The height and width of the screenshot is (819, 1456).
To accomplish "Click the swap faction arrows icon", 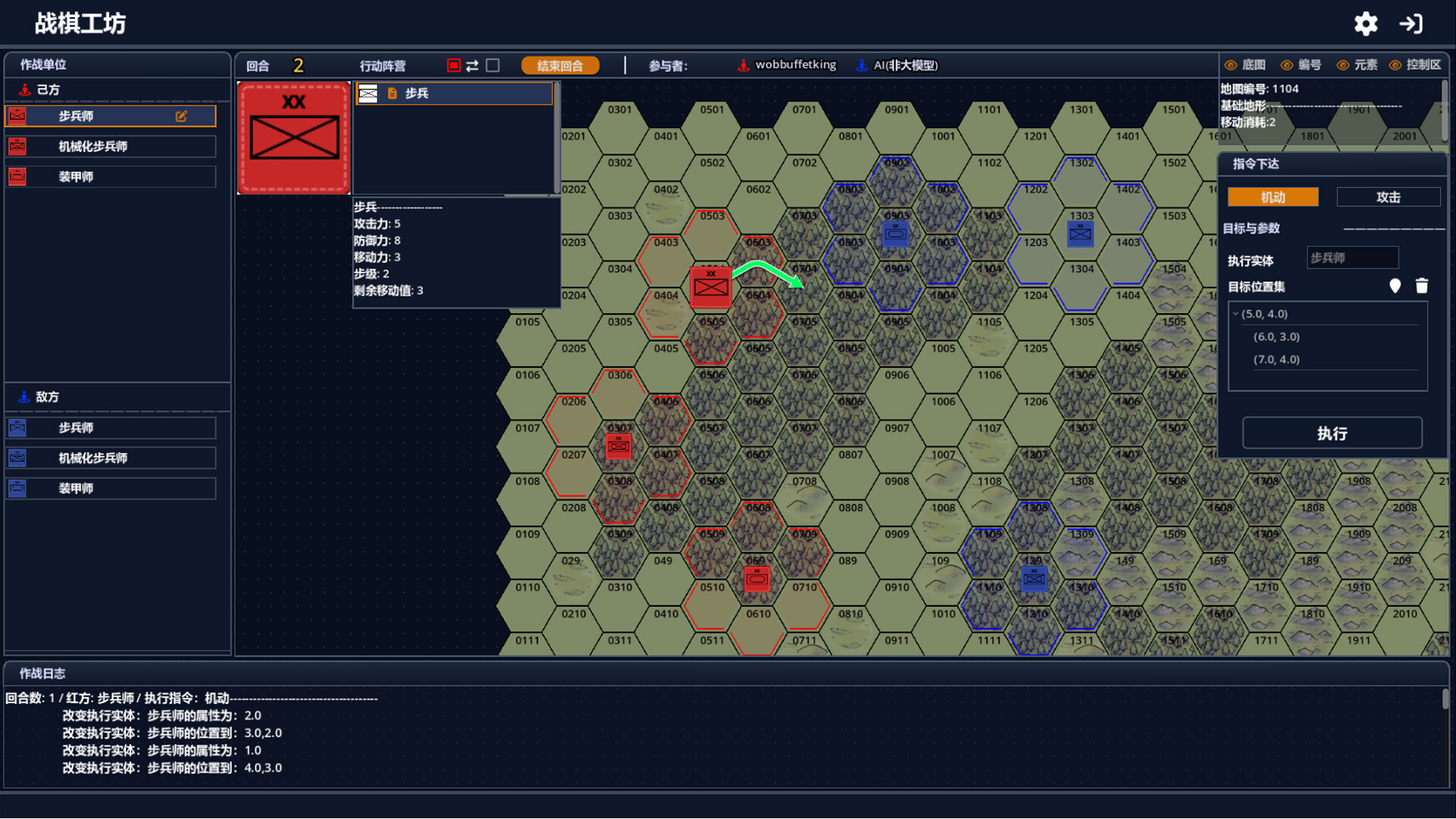I will point(472,66).
